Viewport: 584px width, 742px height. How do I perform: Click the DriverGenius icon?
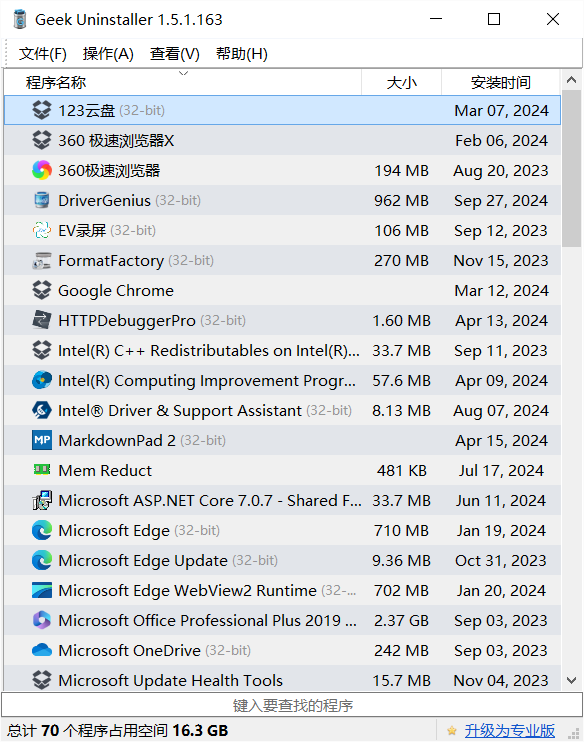pyautogui.click(x=42, y=200)
